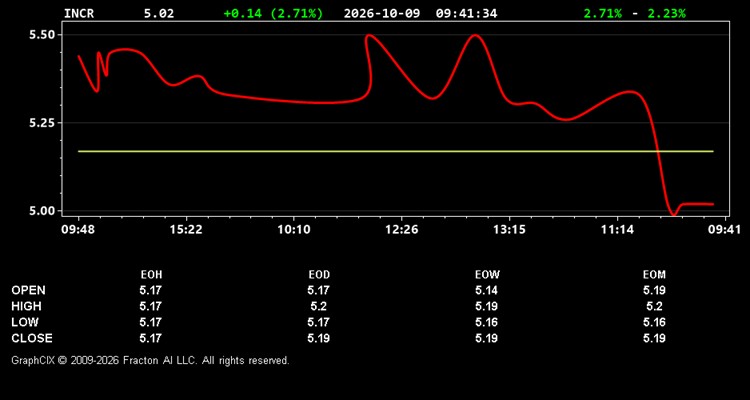This screenshot has width=750, height=400.
Task: Select the EOH CLOSE cell 5.17
Action: click(x=151, y=338)
